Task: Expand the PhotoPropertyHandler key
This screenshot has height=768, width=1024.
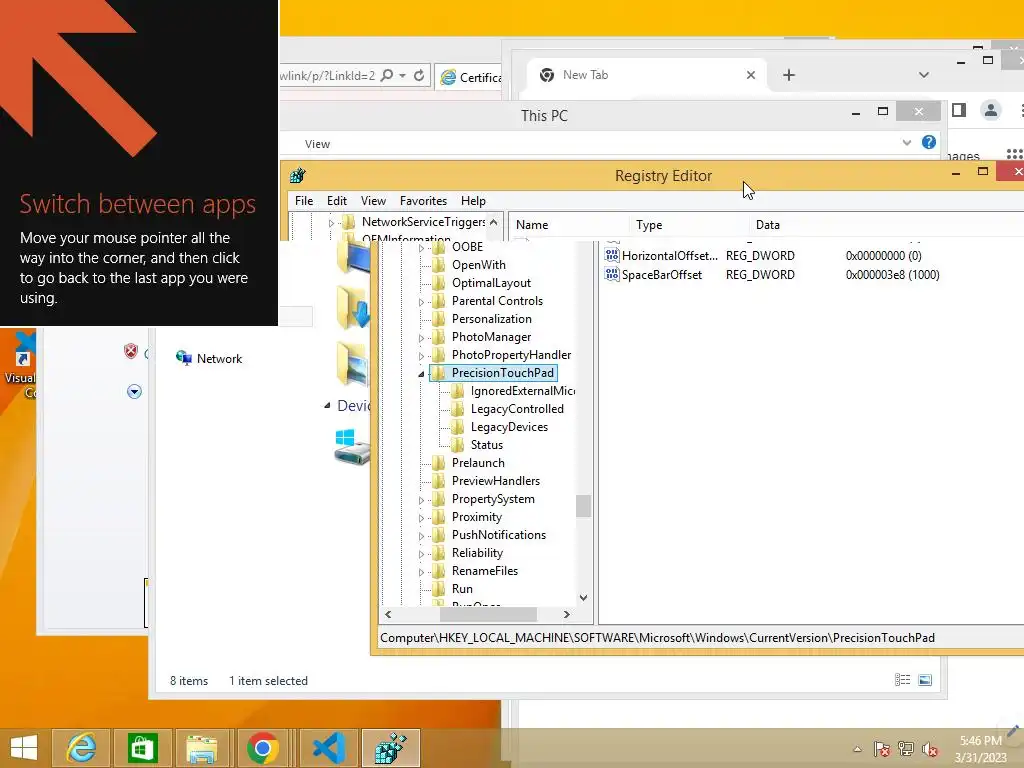Action: click(x=421, y=356)
